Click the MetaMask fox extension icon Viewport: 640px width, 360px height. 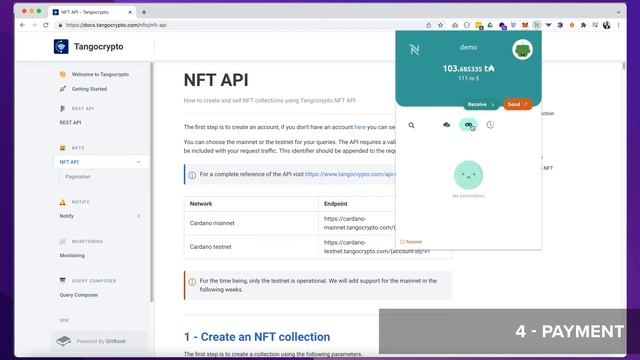pos(525,25)
